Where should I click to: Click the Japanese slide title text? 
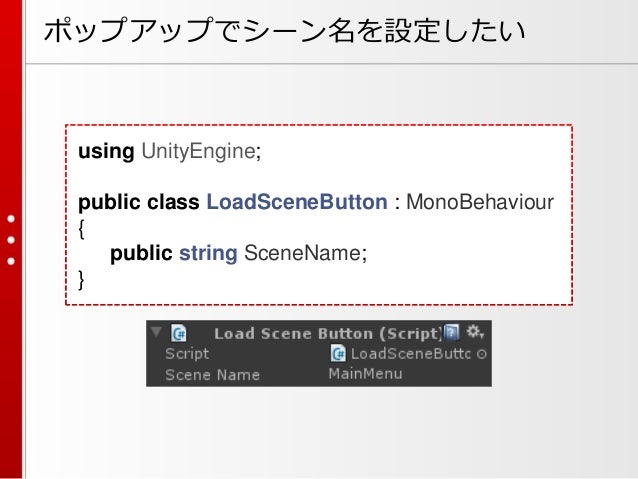point(284,30)
